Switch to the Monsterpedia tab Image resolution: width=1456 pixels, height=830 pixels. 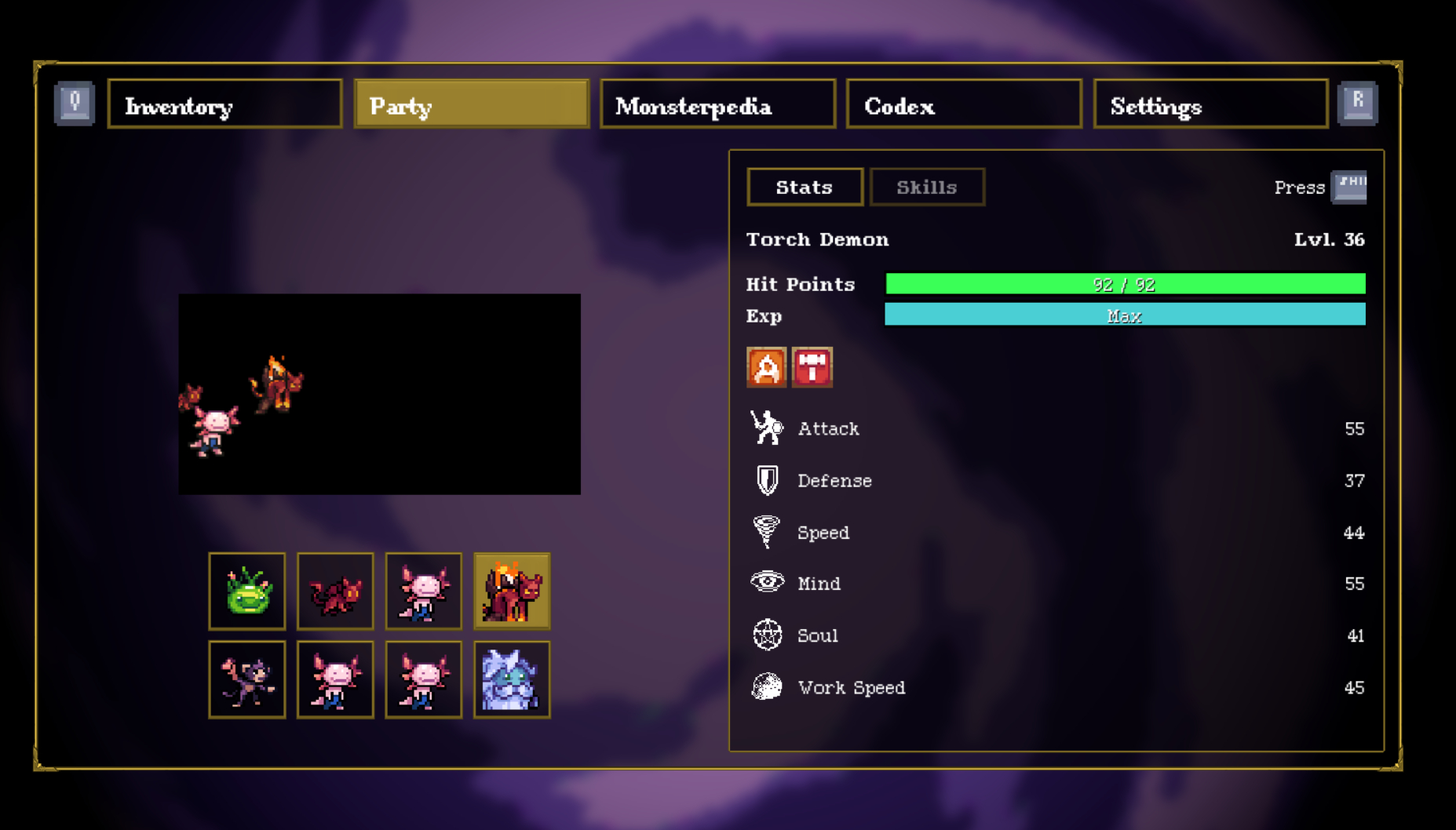[717, 104]
